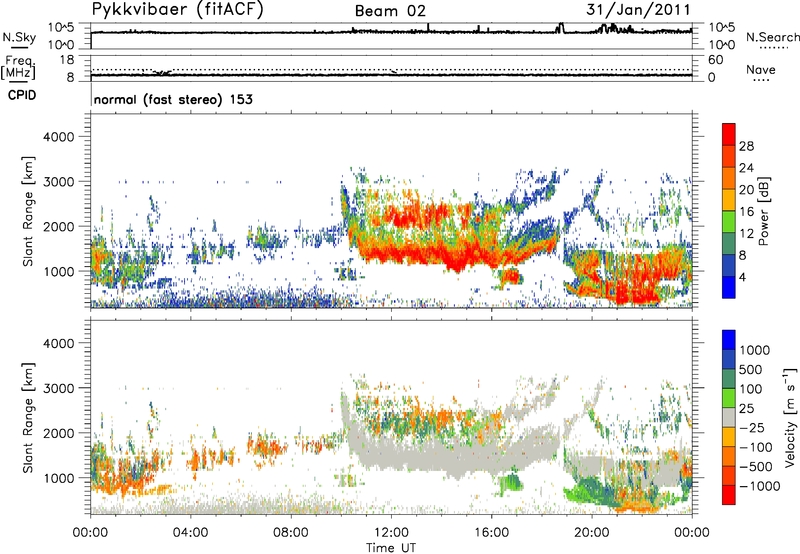Click the 'N.Sky' axis label

(x=19, y=37)
